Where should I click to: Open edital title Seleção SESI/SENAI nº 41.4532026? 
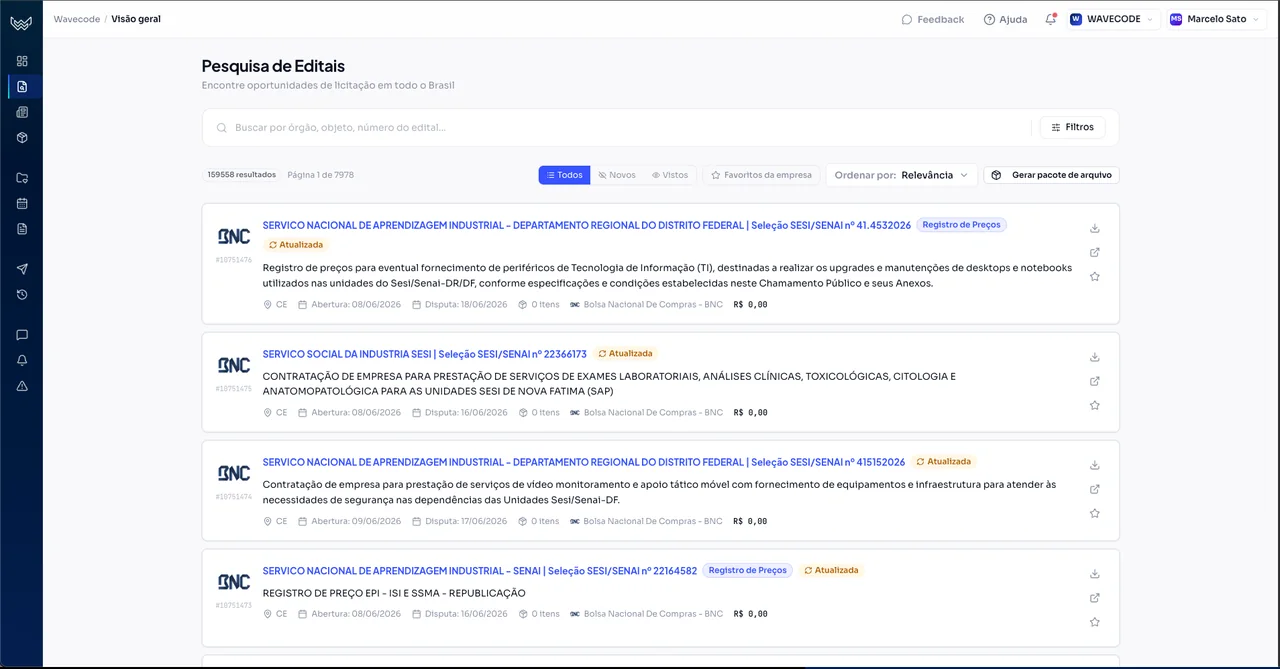(587, 225)
